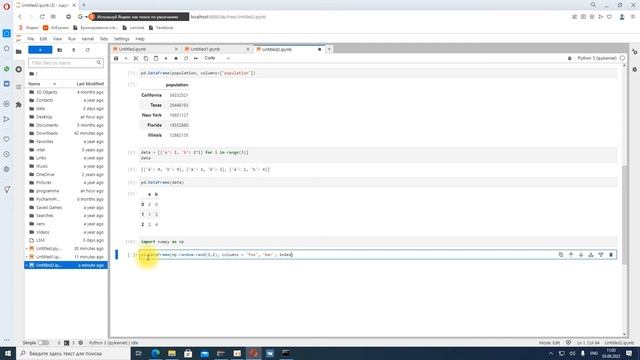The width and height of the screenshot is (640, 360).
Task: Open the Edit menu
Action: pos(43,39)
